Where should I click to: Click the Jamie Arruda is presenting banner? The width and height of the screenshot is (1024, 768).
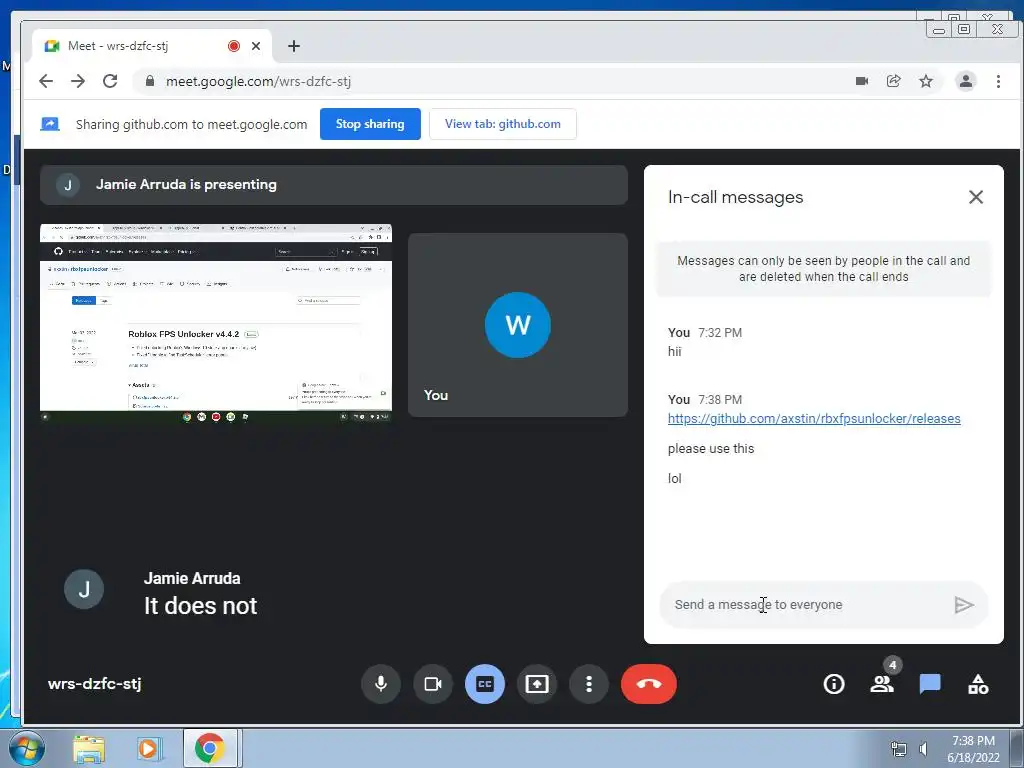point(334,185)
